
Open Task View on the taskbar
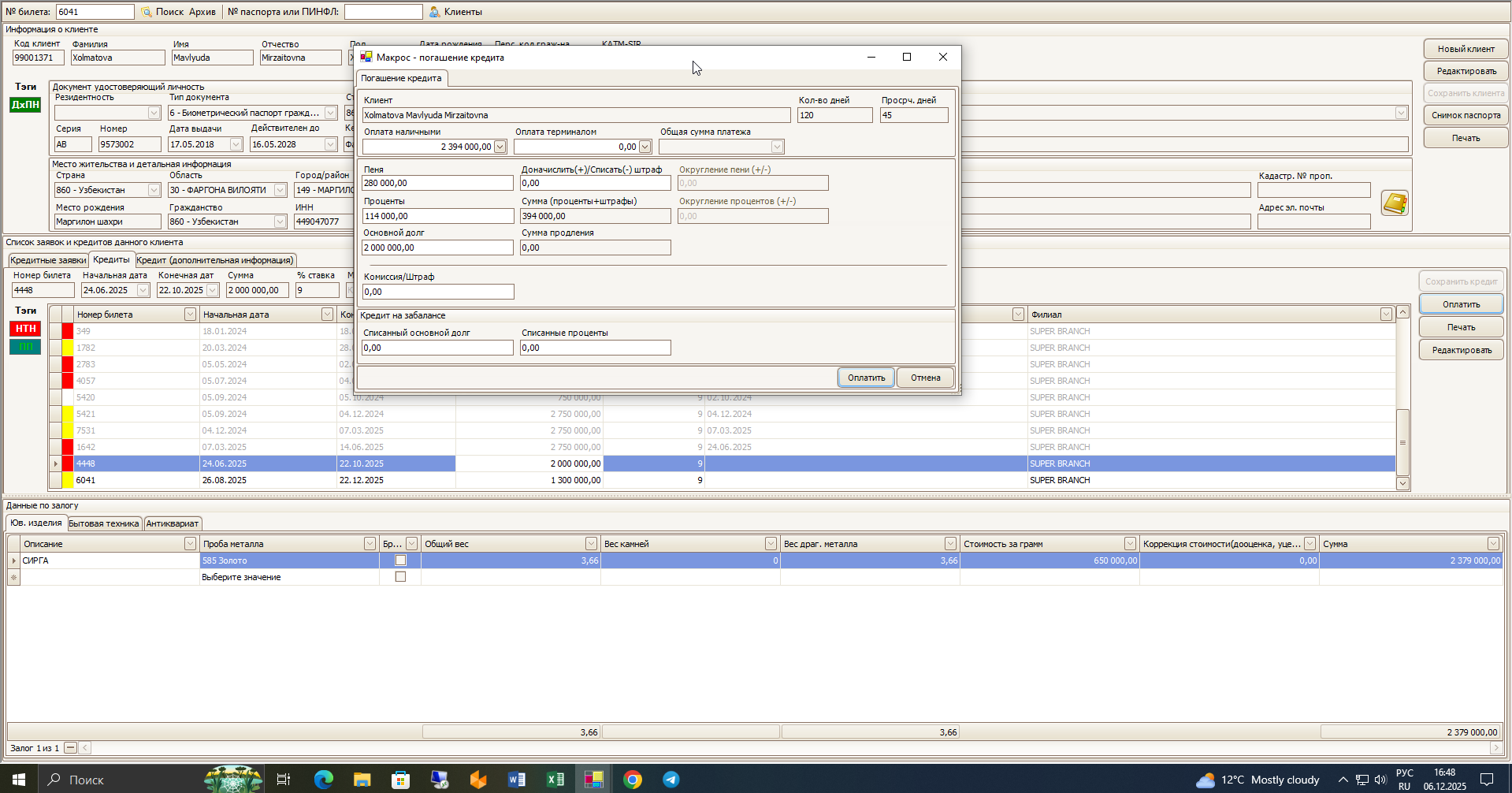284,780
